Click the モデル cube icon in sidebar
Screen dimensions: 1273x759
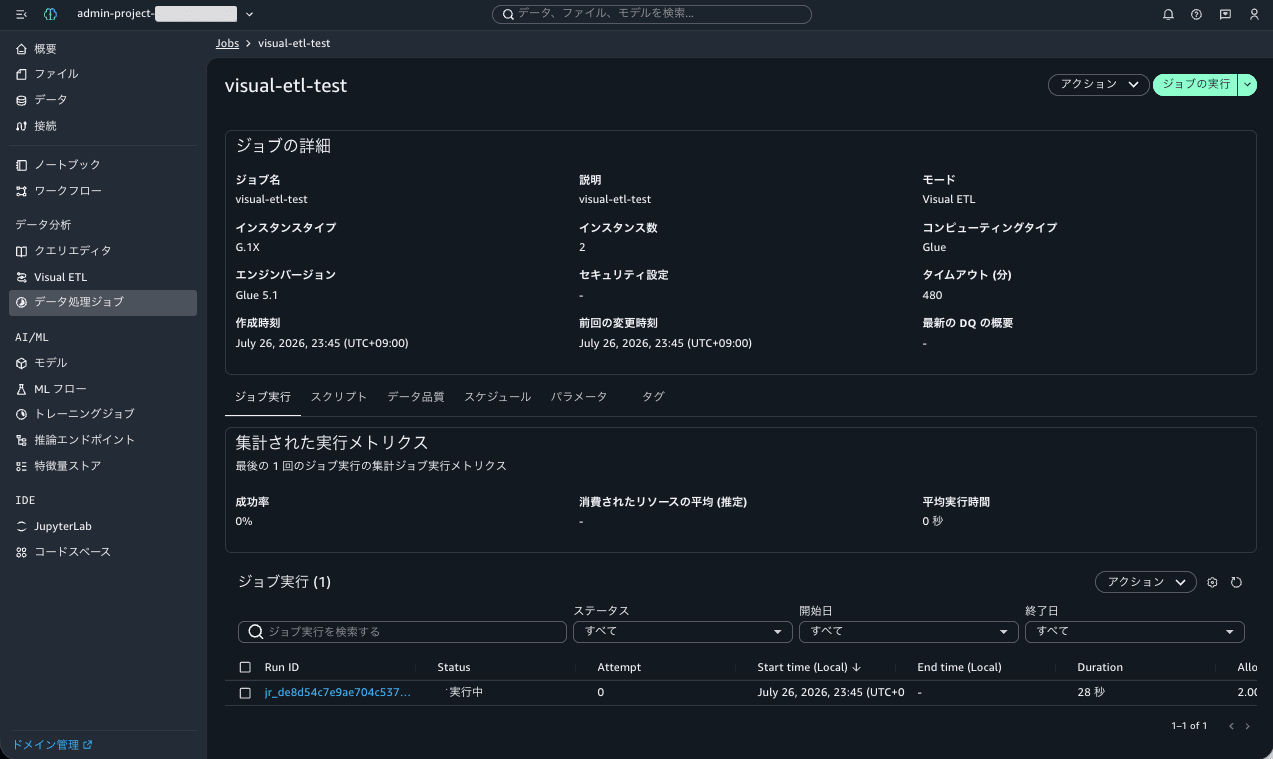22,363
